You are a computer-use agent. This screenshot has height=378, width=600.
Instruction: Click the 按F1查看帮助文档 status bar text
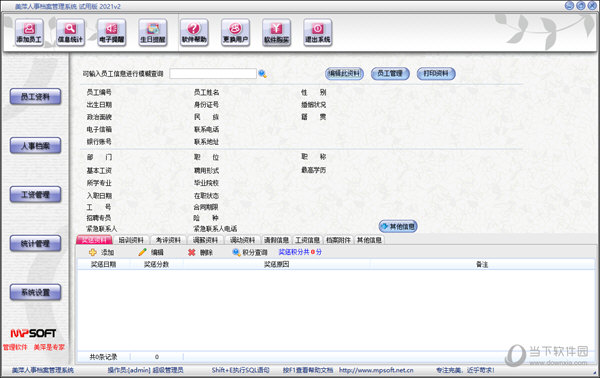click(308, 370)
